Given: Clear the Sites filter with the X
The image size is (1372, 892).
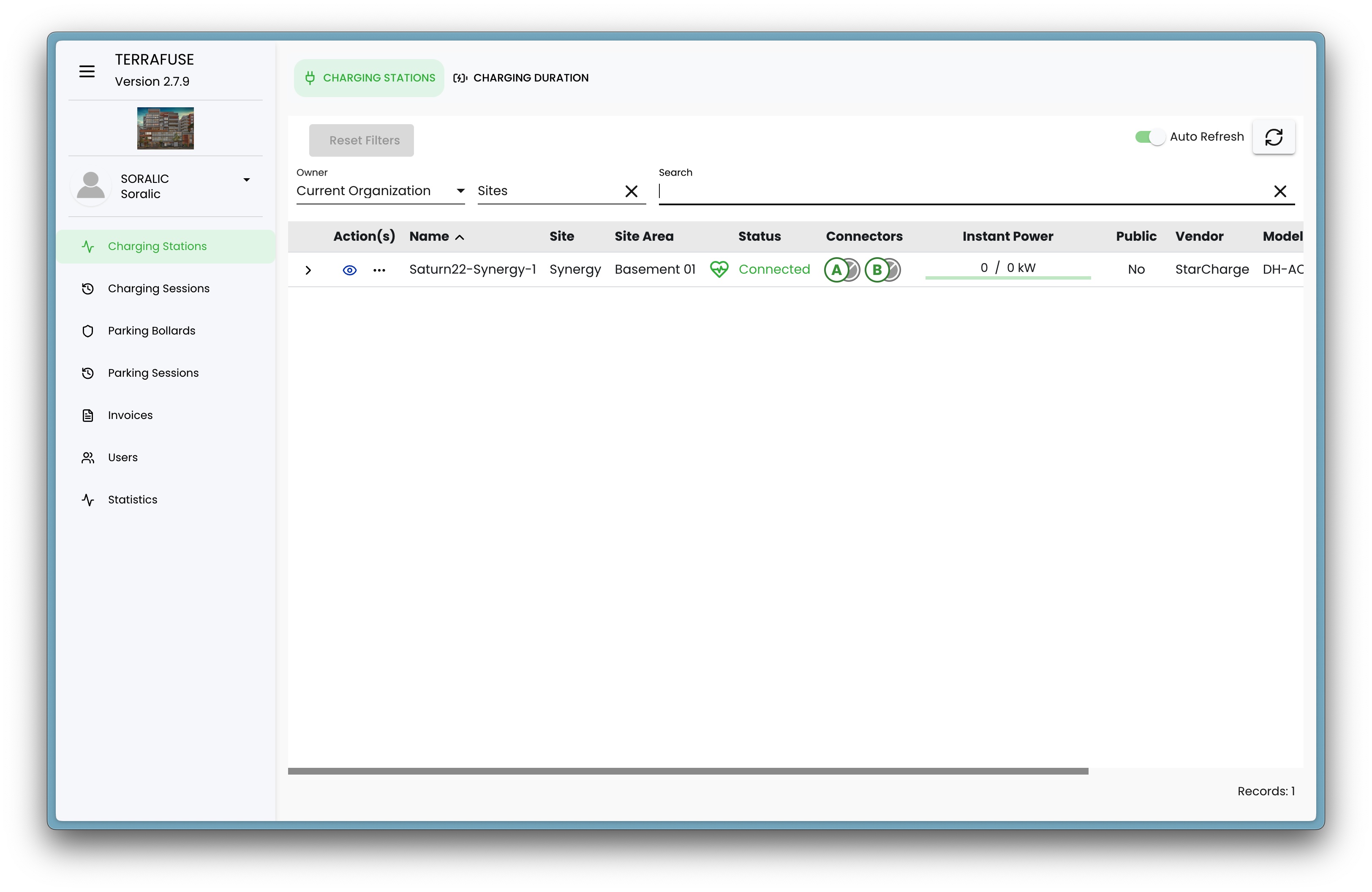Looking at the screenshot, I should (x=632, y=191).
